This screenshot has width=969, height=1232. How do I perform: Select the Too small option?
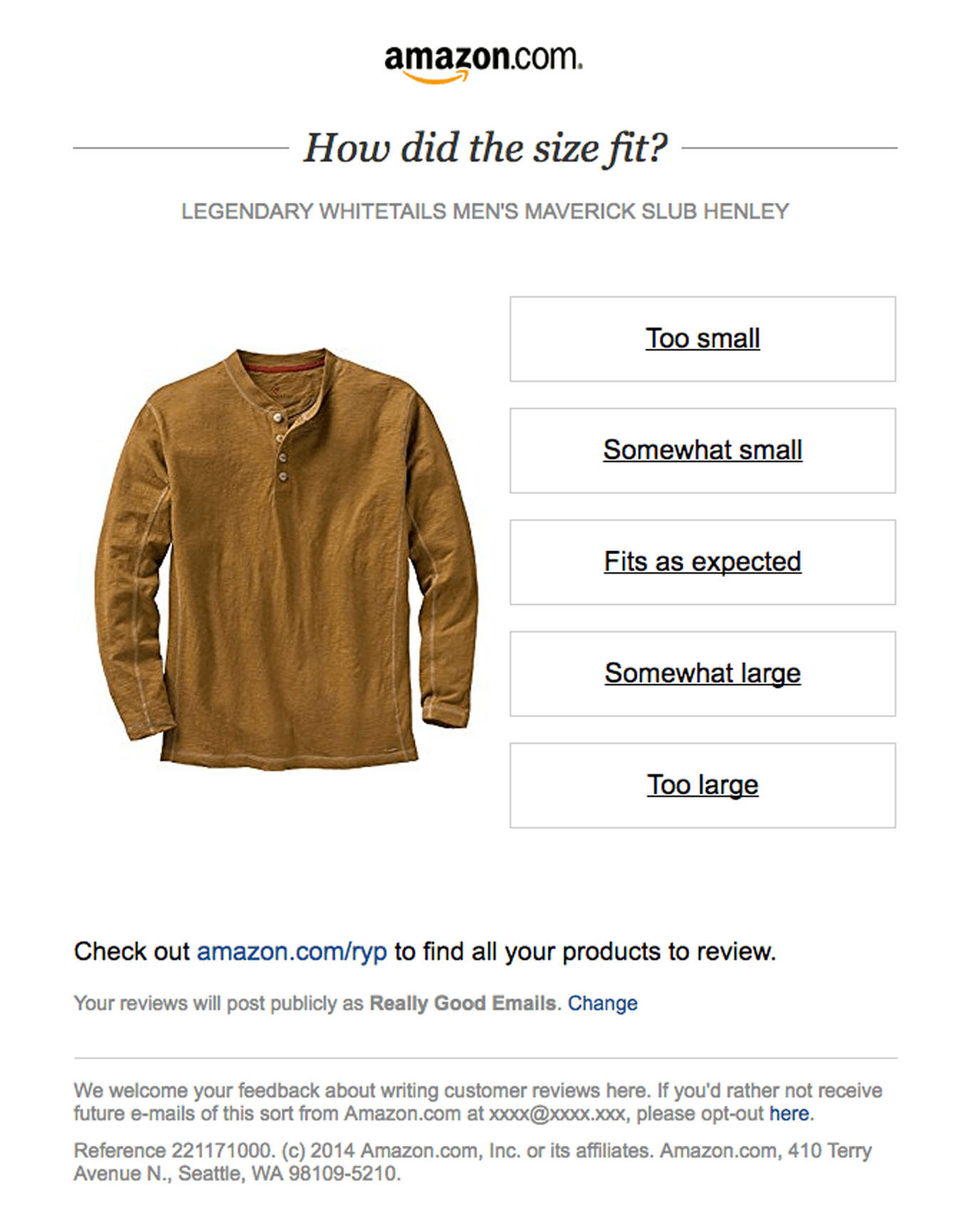click(703, 339)
